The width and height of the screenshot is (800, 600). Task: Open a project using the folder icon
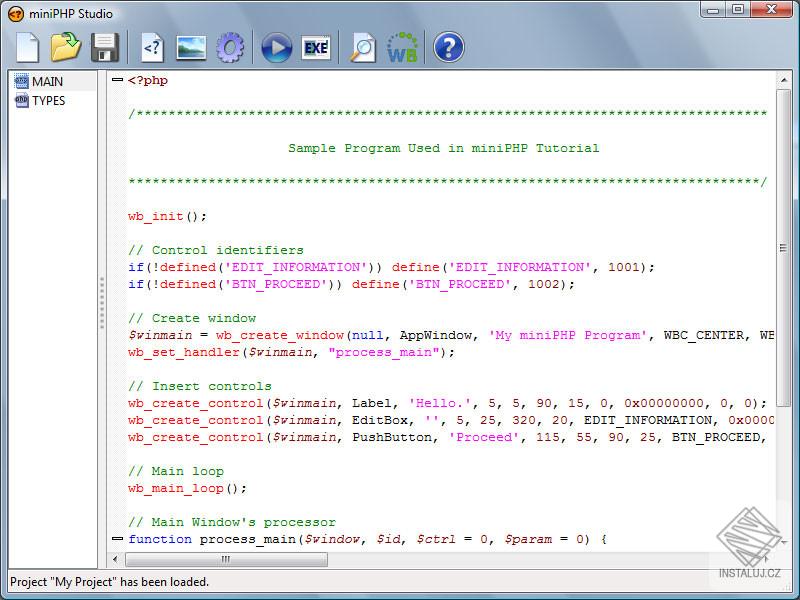point(66,47)
